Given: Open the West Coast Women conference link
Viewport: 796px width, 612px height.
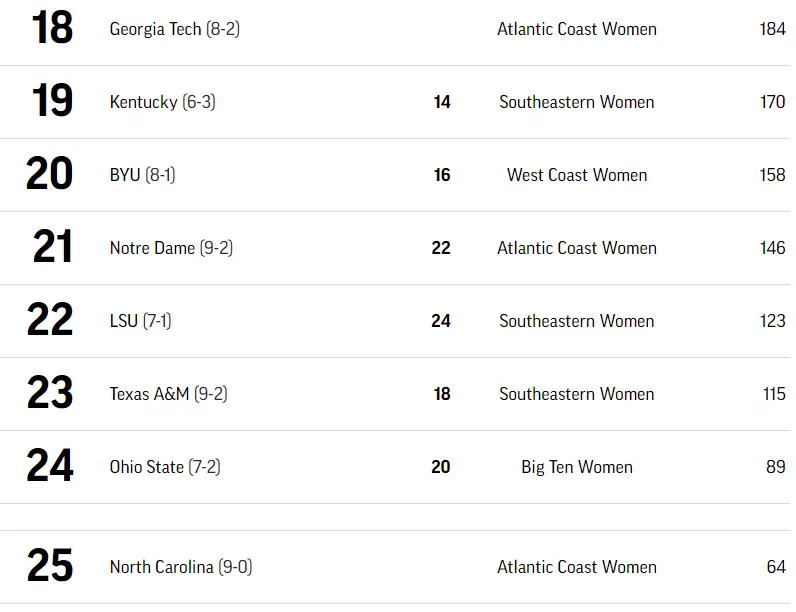Looking at the screenshot, I should click(x=577, y=175).
